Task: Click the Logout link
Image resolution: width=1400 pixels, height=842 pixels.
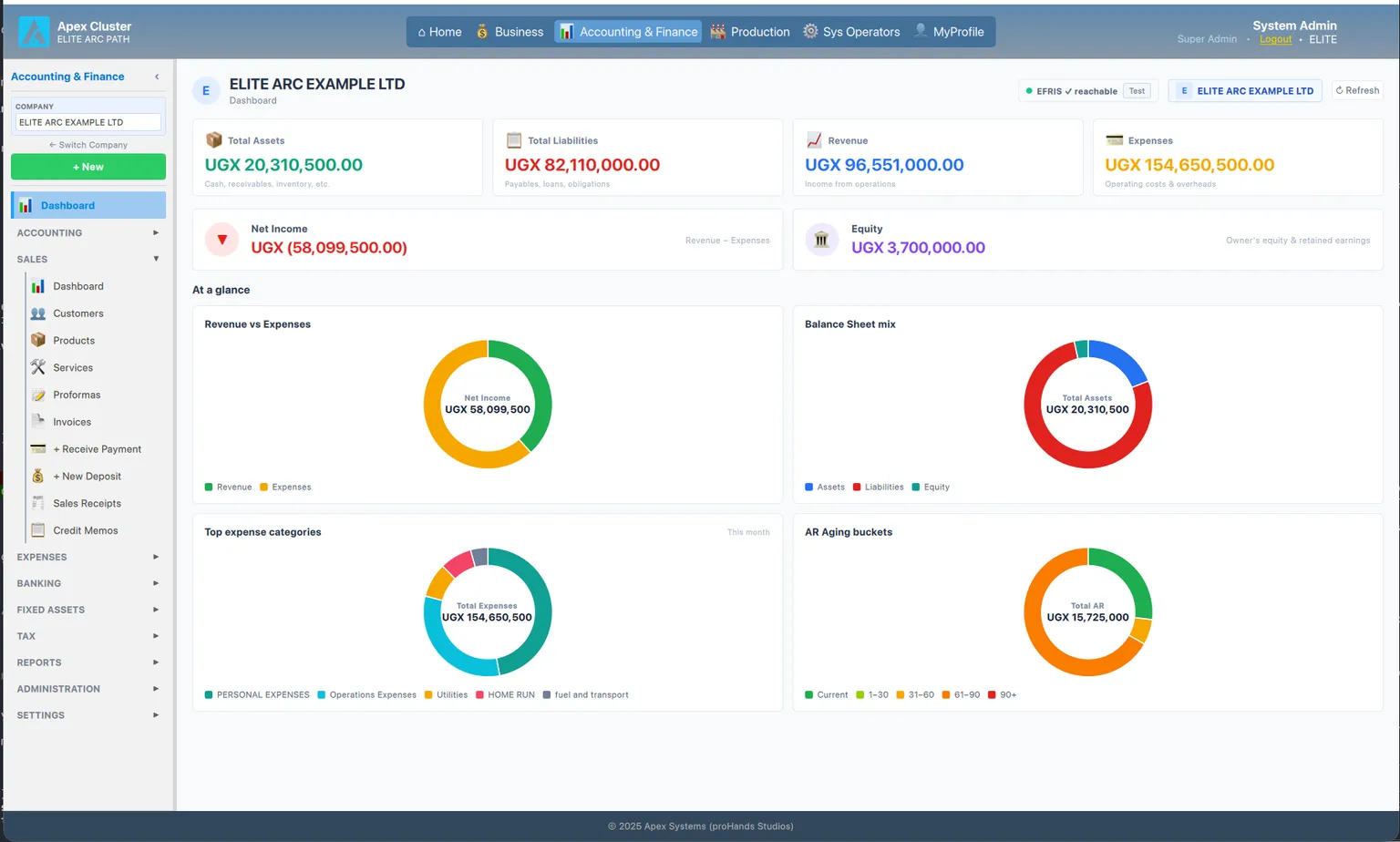Action: (x=1275, y=39)
